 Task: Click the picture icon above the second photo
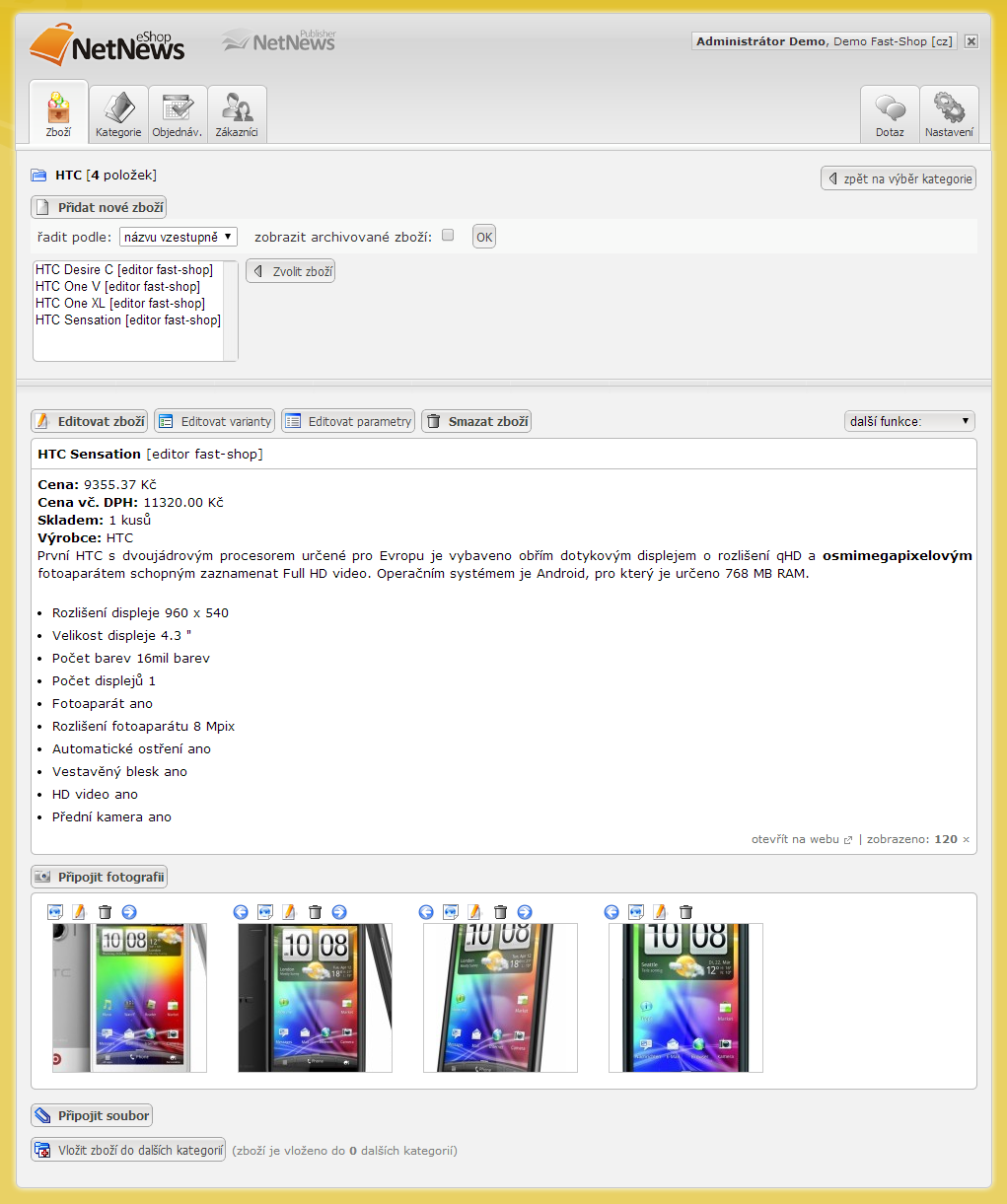[x=264, y=912]
